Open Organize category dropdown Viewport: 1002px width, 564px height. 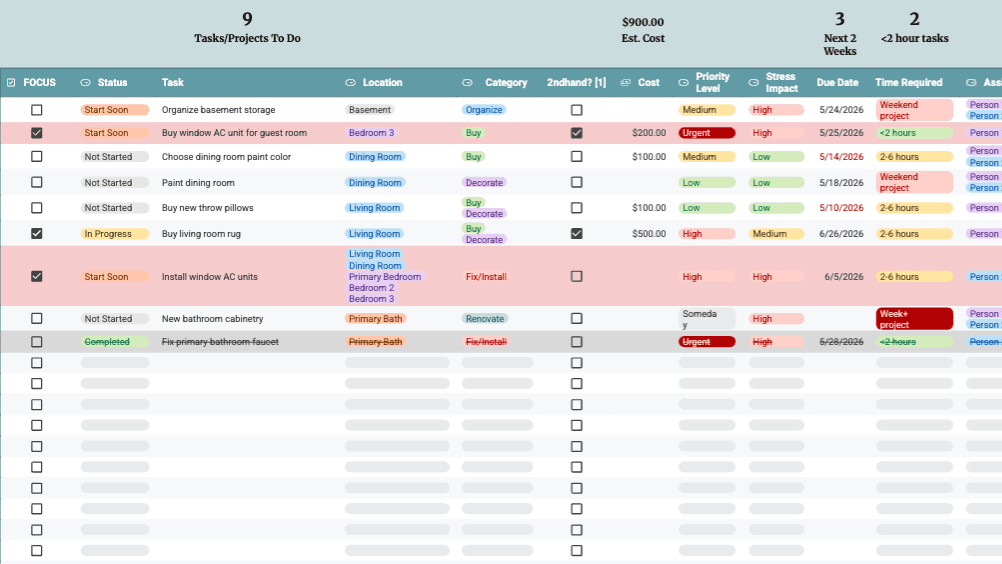click(x=484, y=110)
